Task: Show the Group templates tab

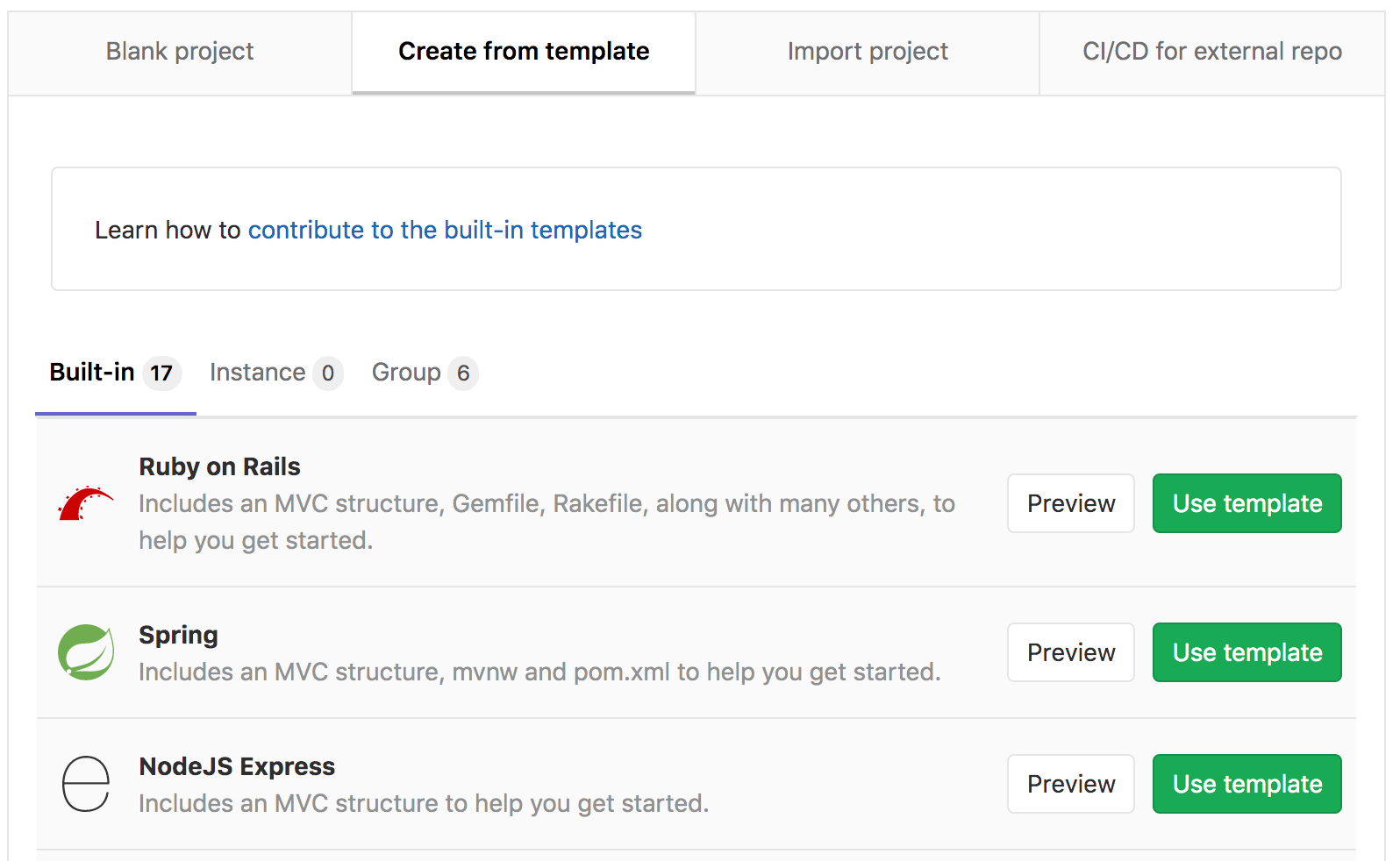Action: click(406, 373)
